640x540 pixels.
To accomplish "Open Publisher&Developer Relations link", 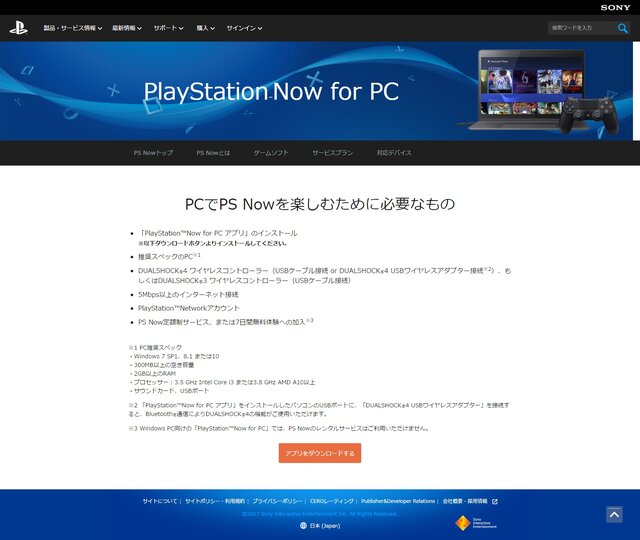I will click(x=398, y=501).
